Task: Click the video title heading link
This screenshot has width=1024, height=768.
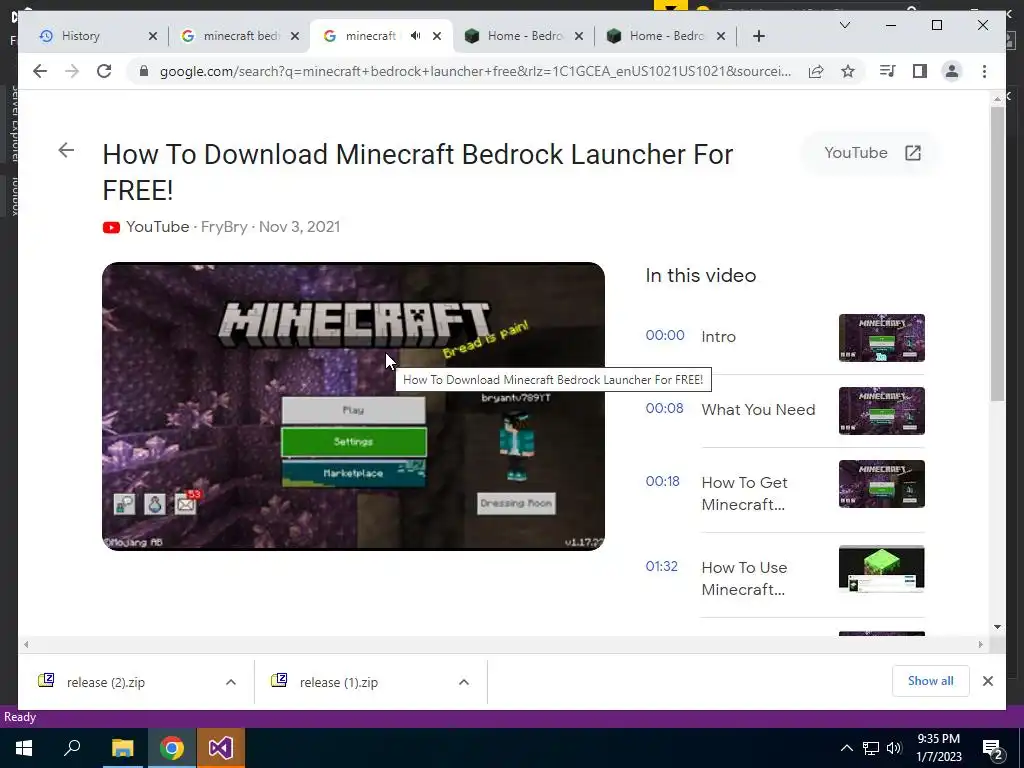Action: point(418,172)
